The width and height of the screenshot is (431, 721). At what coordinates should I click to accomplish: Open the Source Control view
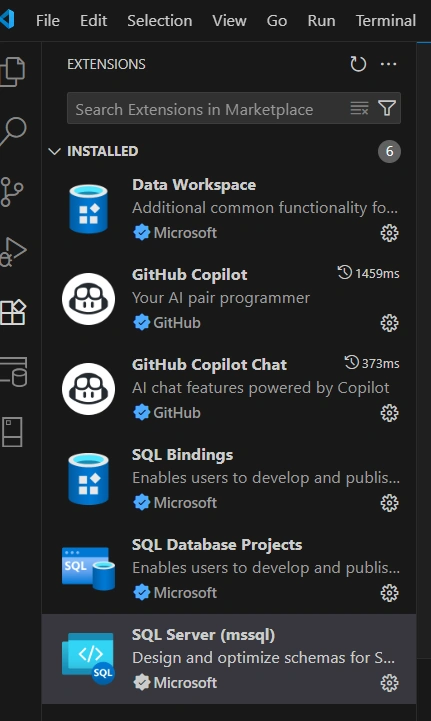pos(12,192)
